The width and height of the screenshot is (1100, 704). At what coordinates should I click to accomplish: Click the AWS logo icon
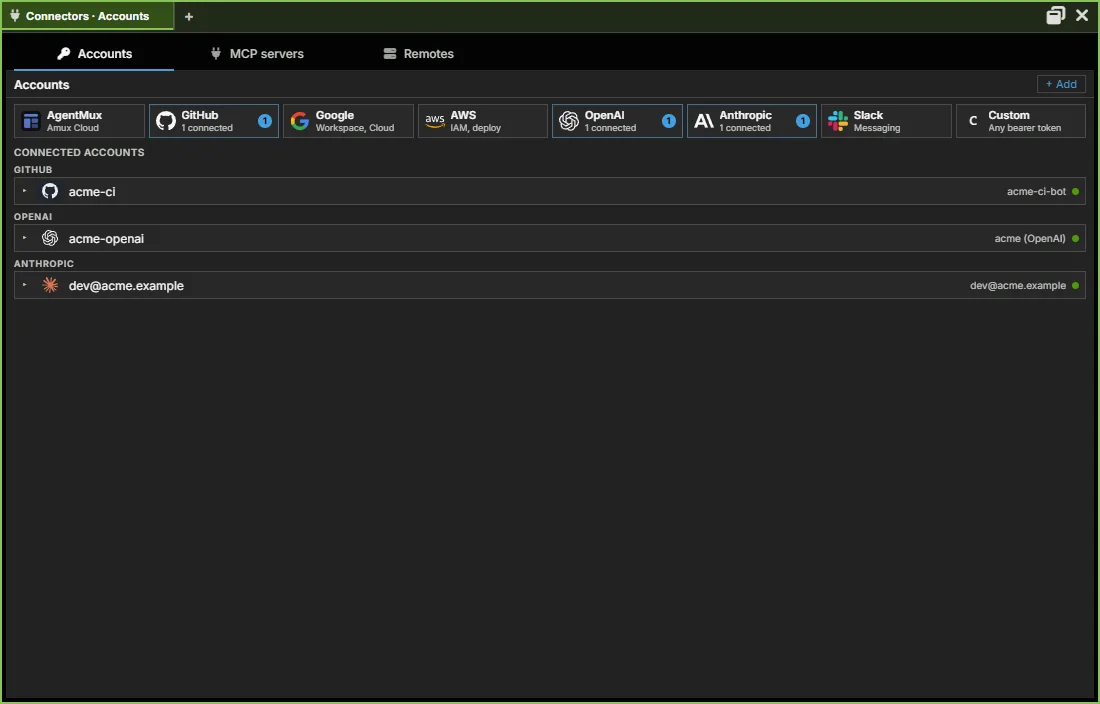[x=435, y=121]
